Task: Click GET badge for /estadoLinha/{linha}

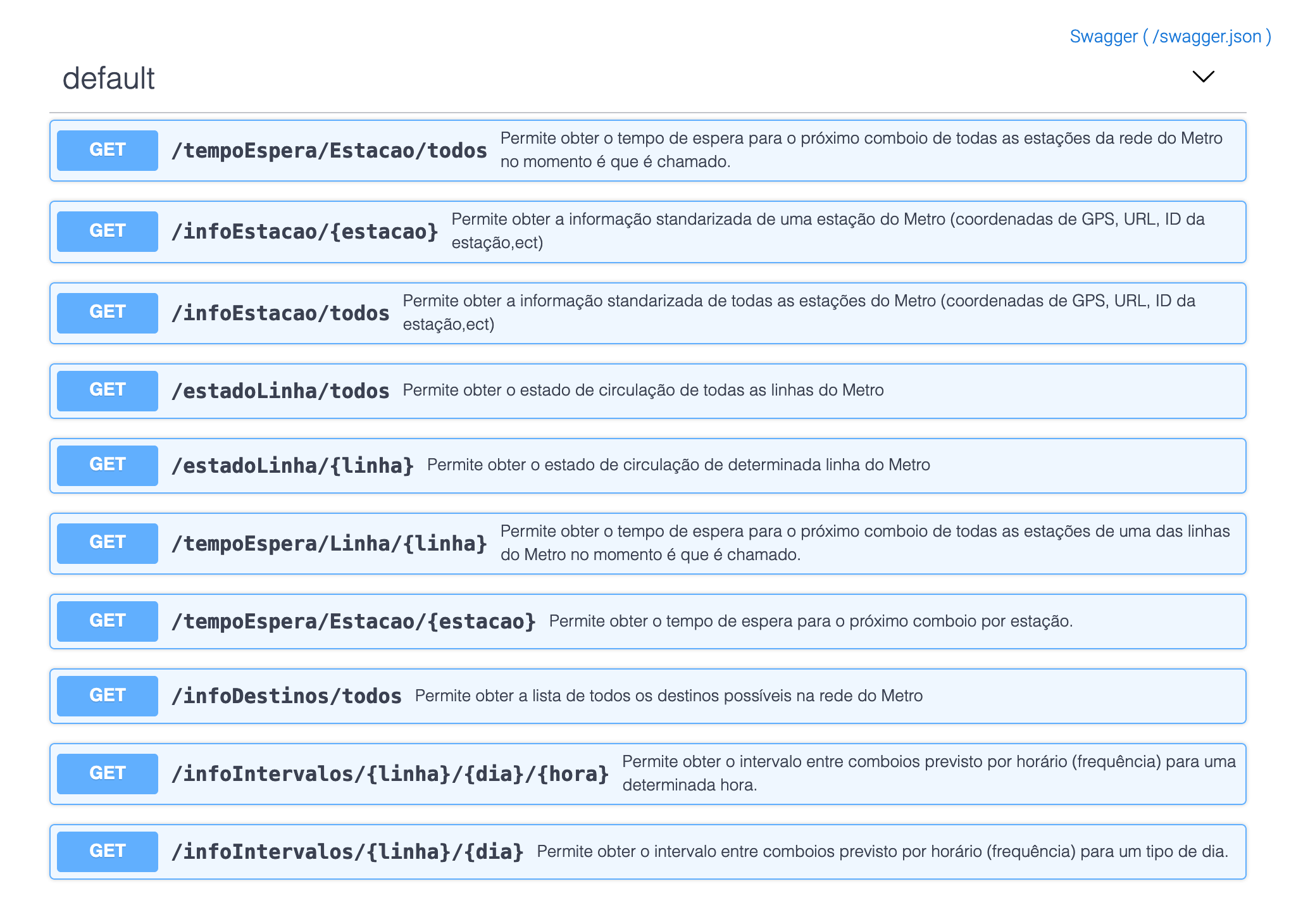Action: (x=108, y=466)
